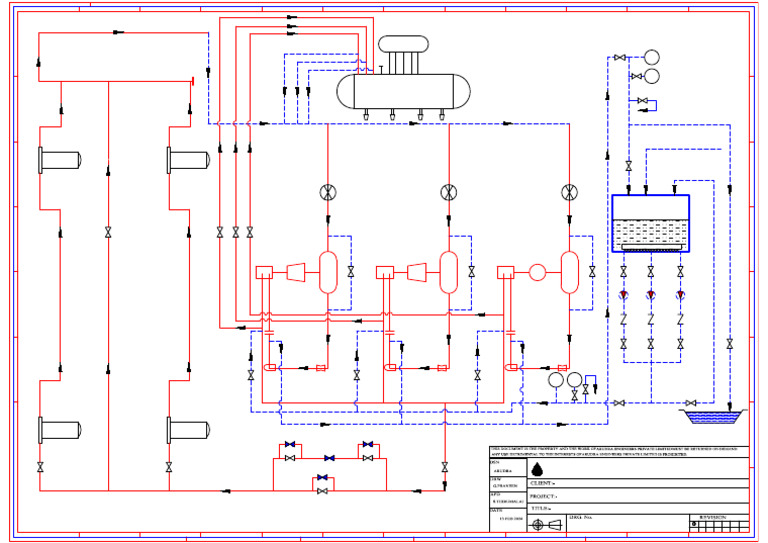Click the PROJECT field label
The image size is (768, 543).
[544, 496]
